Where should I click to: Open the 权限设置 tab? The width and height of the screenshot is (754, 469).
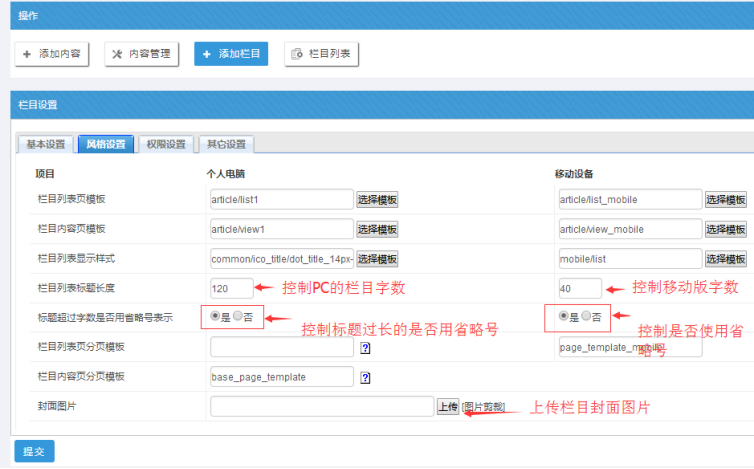pyautogui.click(x=165, y=144)
